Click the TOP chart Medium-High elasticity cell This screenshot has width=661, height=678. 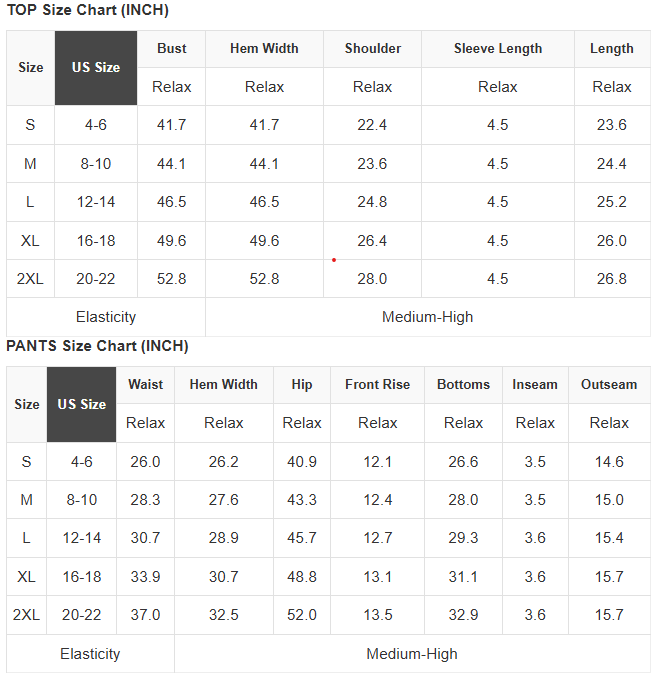(x=428, y=317)
